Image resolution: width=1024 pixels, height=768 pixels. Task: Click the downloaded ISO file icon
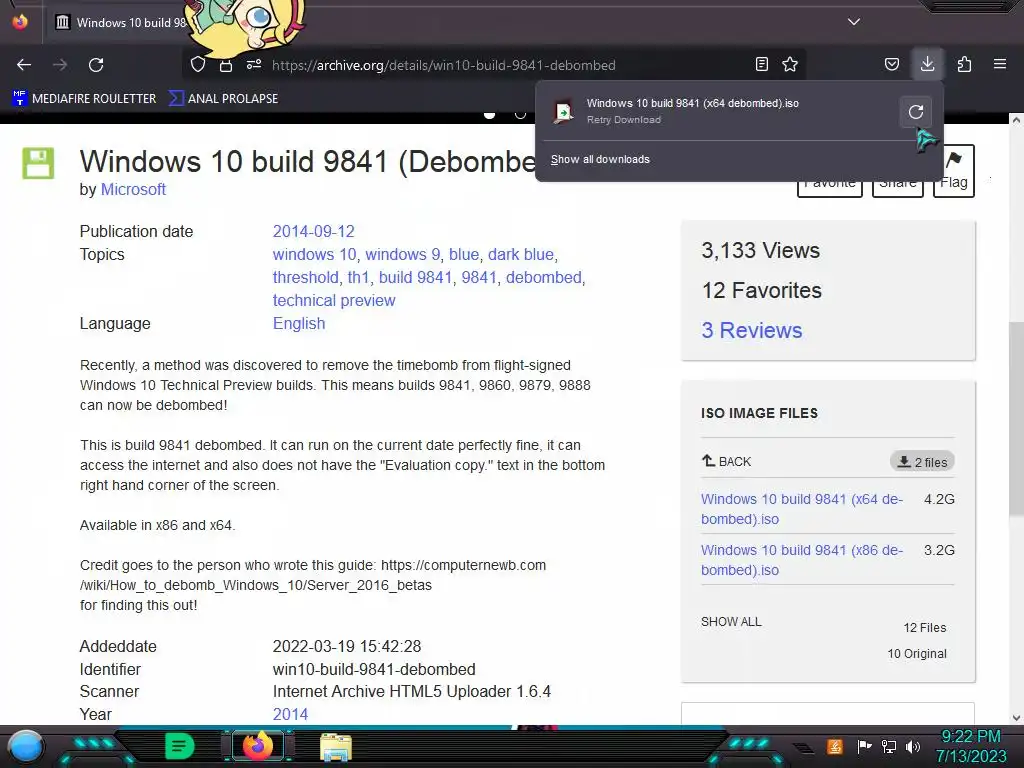click(x=564, y=112)
